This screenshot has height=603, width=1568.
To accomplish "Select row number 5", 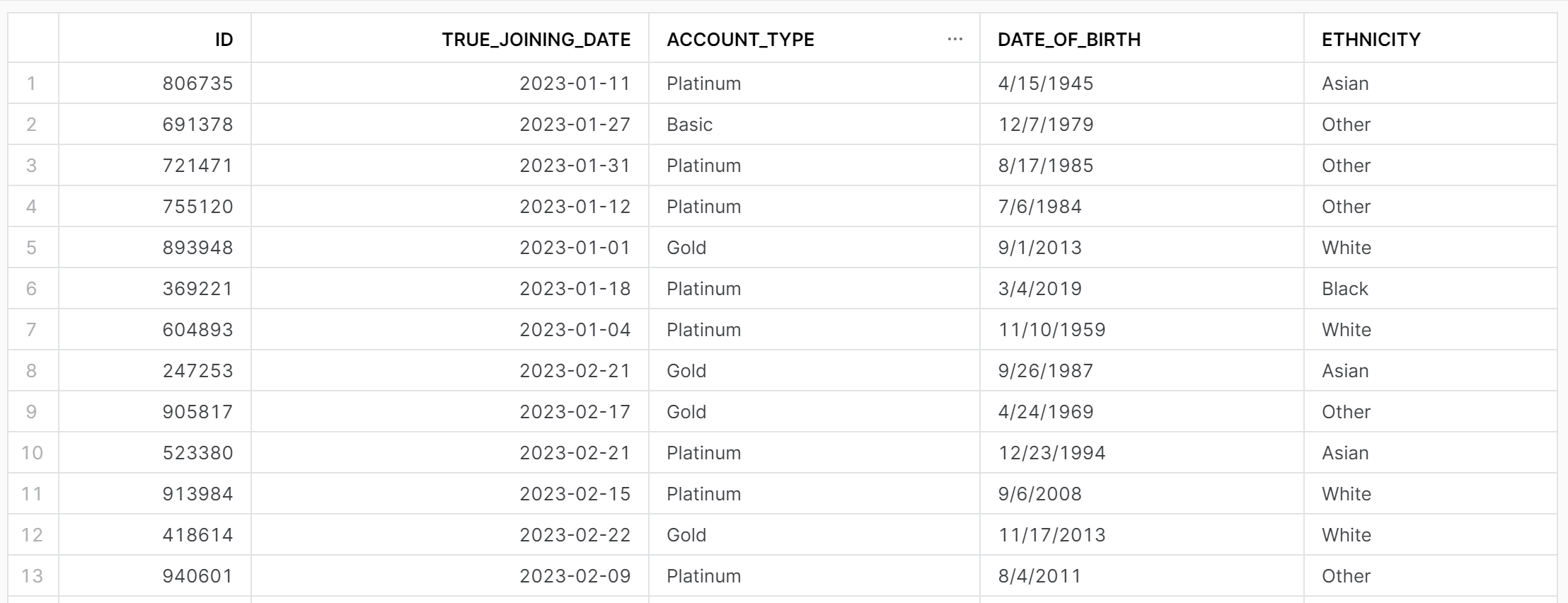I will [32, 248].
